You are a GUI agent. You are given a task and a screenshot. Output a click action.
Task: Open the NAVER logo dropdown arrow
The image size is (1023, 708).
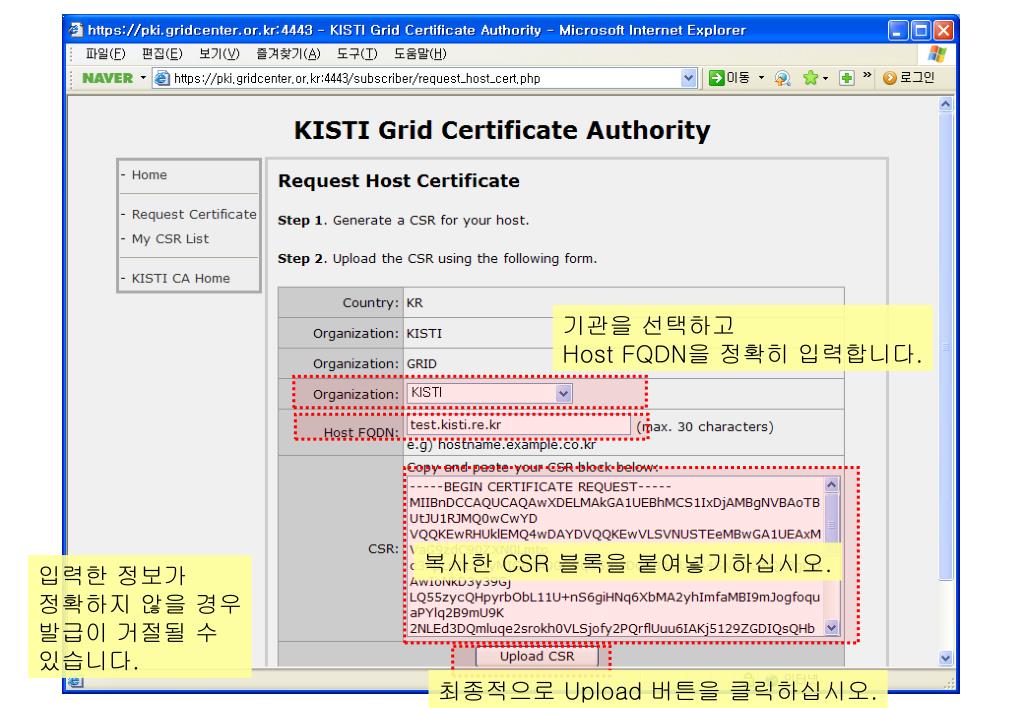pos(143,78)
